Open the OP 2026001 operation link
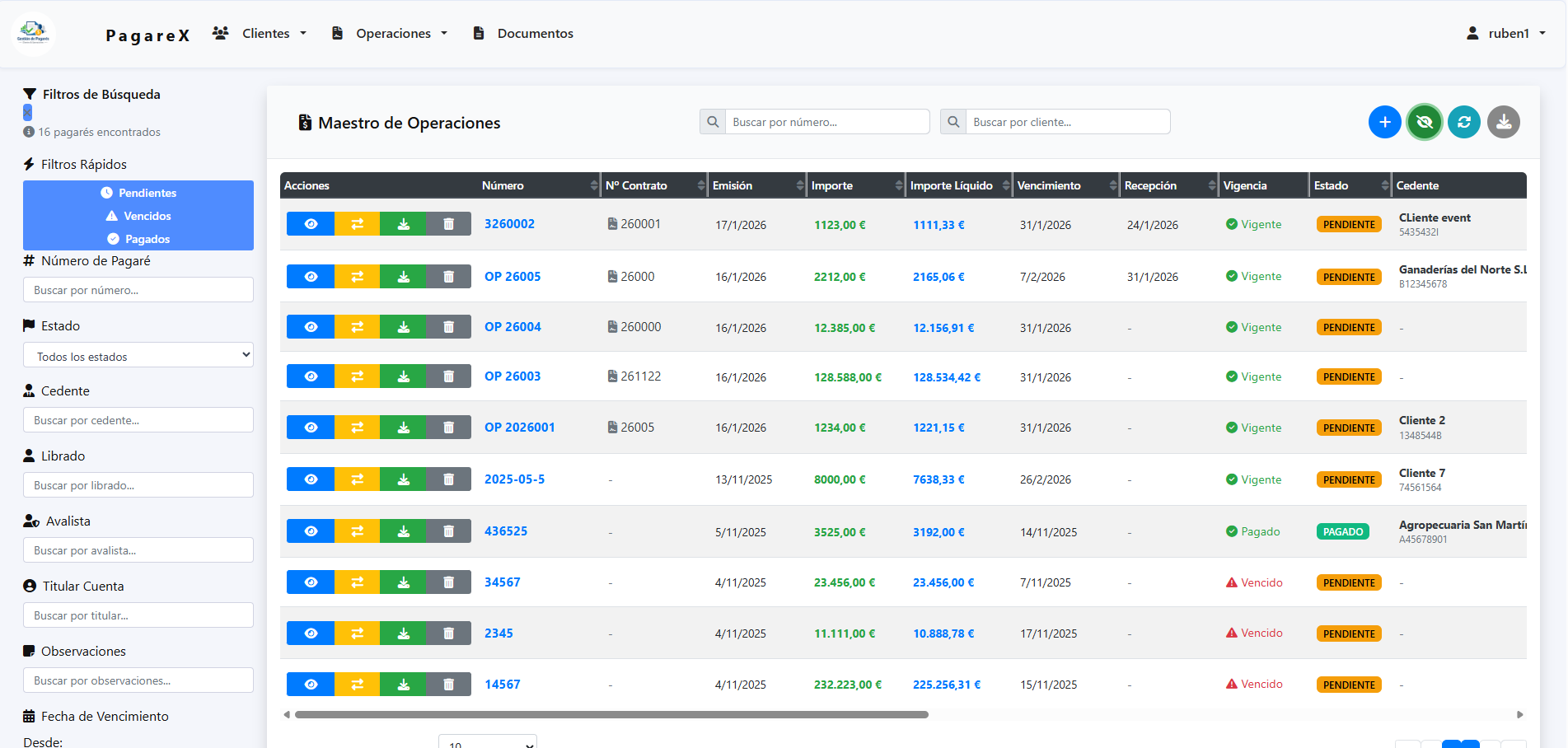This screenshot has height=748, width=1568. tap(519, 428)
